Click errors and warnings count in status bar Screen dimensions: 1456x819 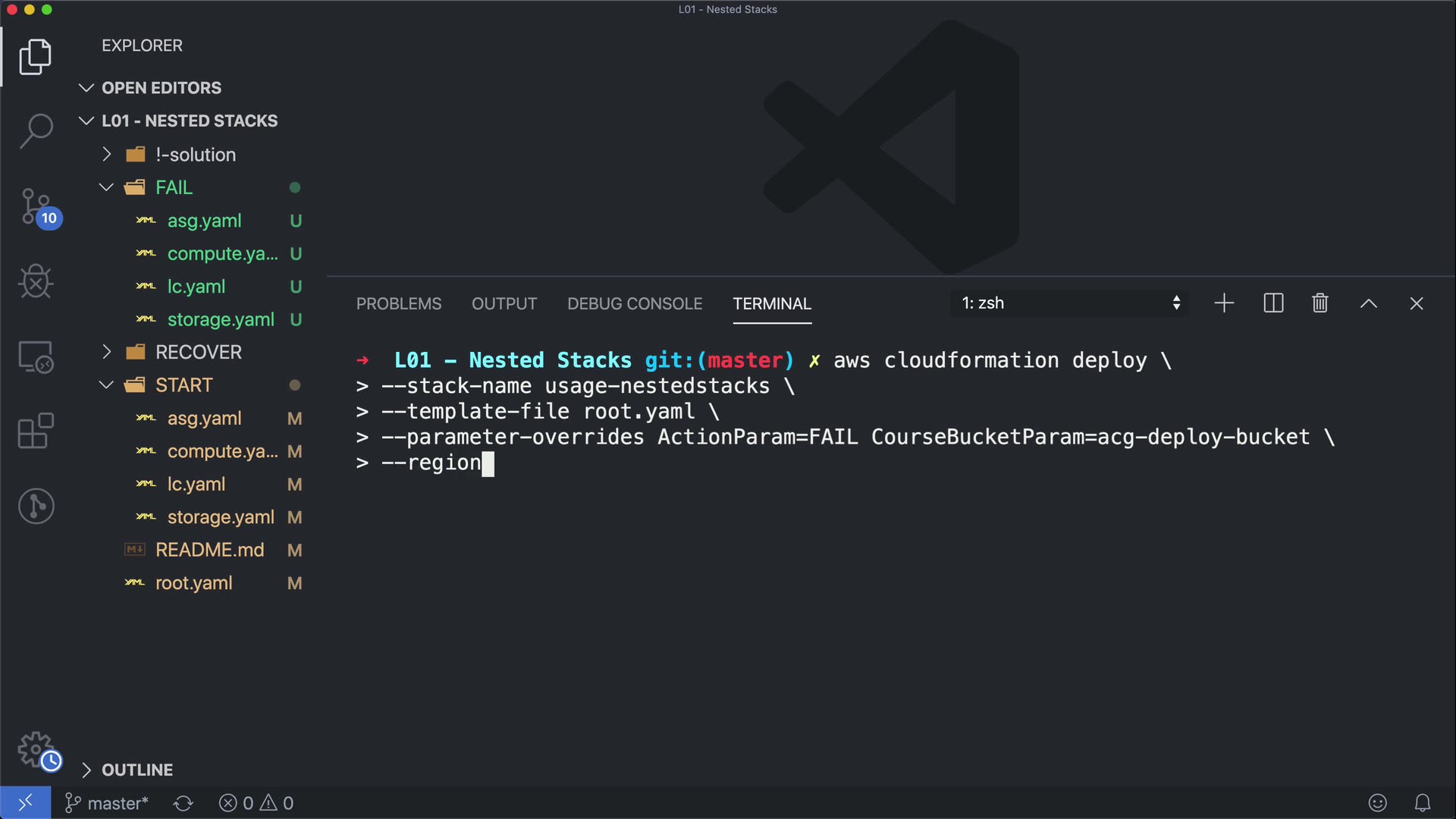click(x=256, y=803)
